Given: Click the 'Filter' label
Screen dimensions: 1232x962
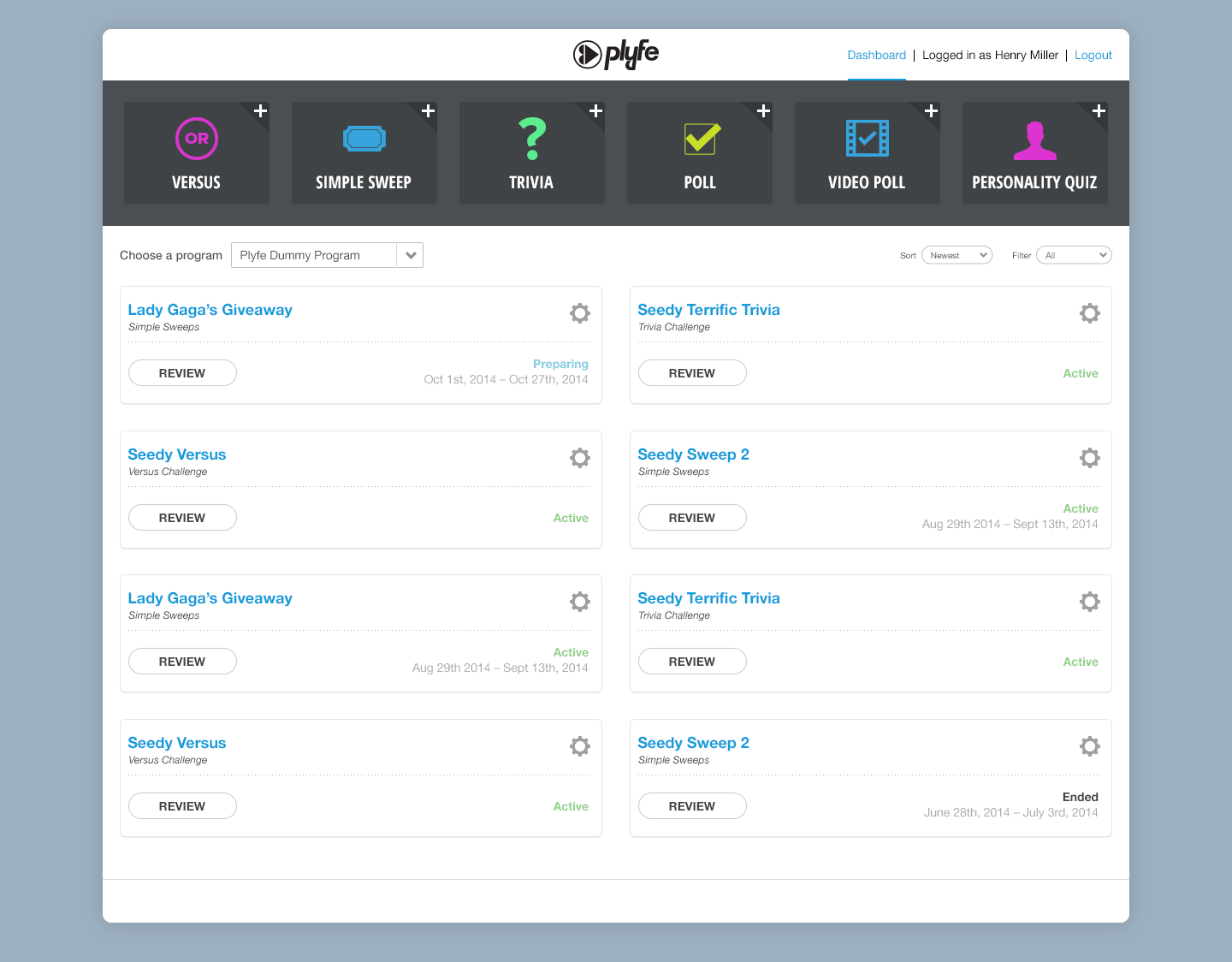Looking at the screenshot, I should pyautogui.click(x=1022, y=256).
